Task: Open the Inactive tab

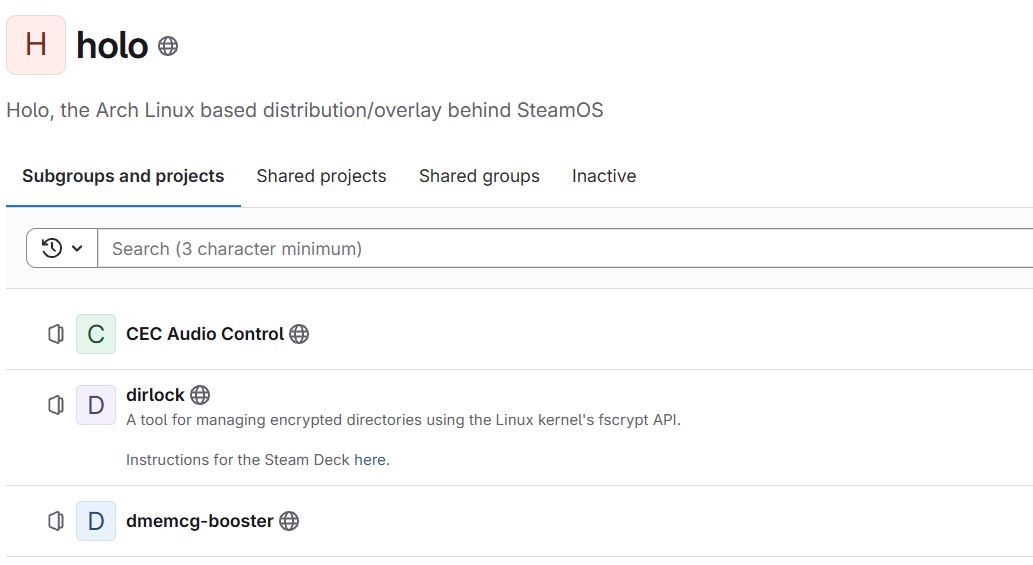Action: pyautogui.click(x=604, y=176)
